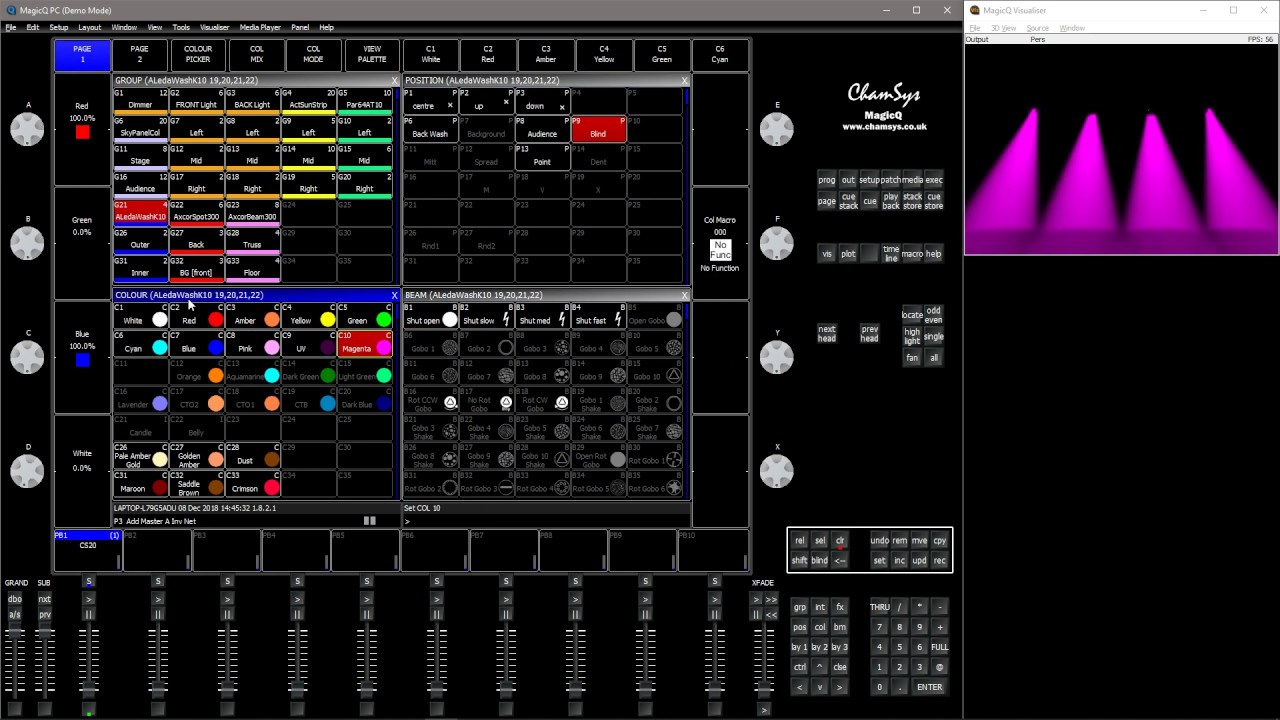This screenshot has width=1280, height=720.
Task: Click the cue stack button
Action: (x=848, y=202)
